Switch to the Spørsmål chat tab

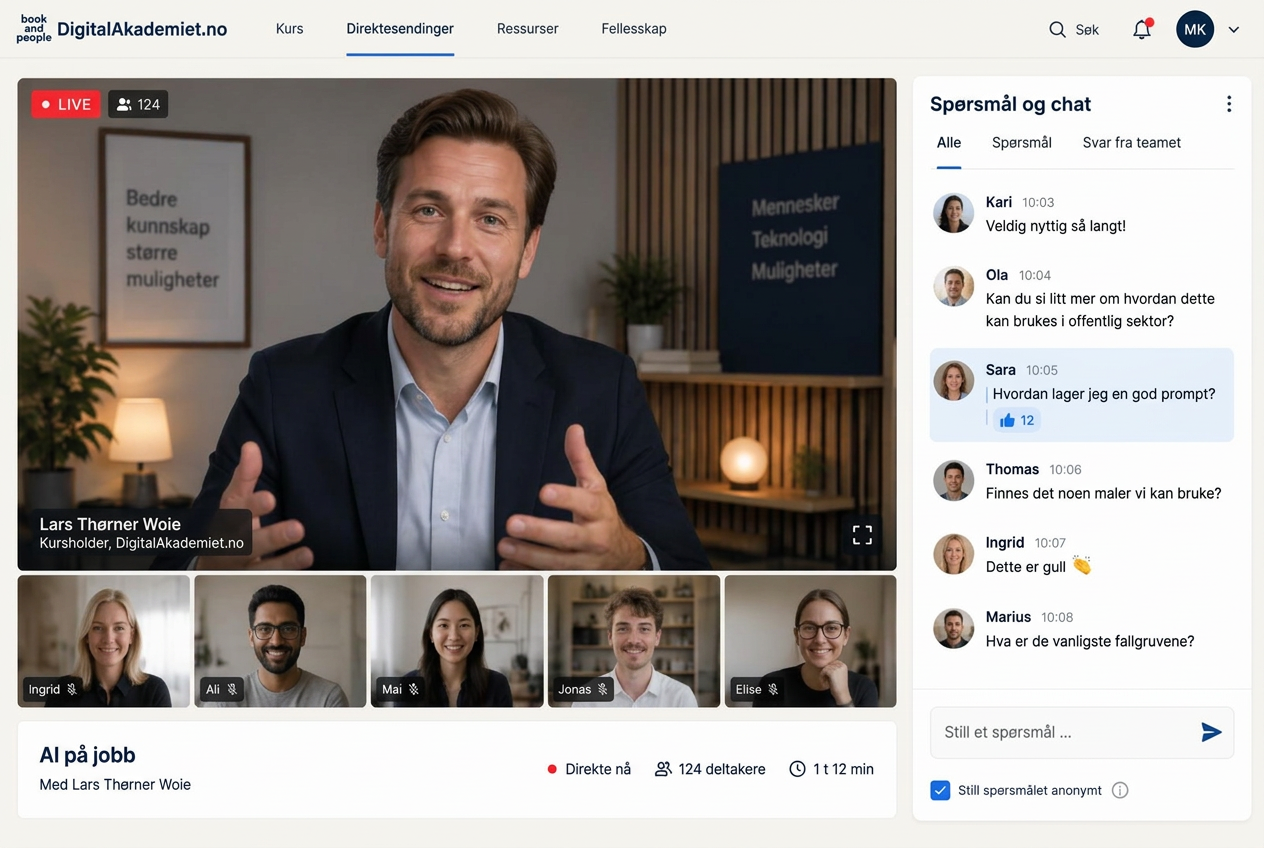pyautogui.click(x=1022, y=143)
